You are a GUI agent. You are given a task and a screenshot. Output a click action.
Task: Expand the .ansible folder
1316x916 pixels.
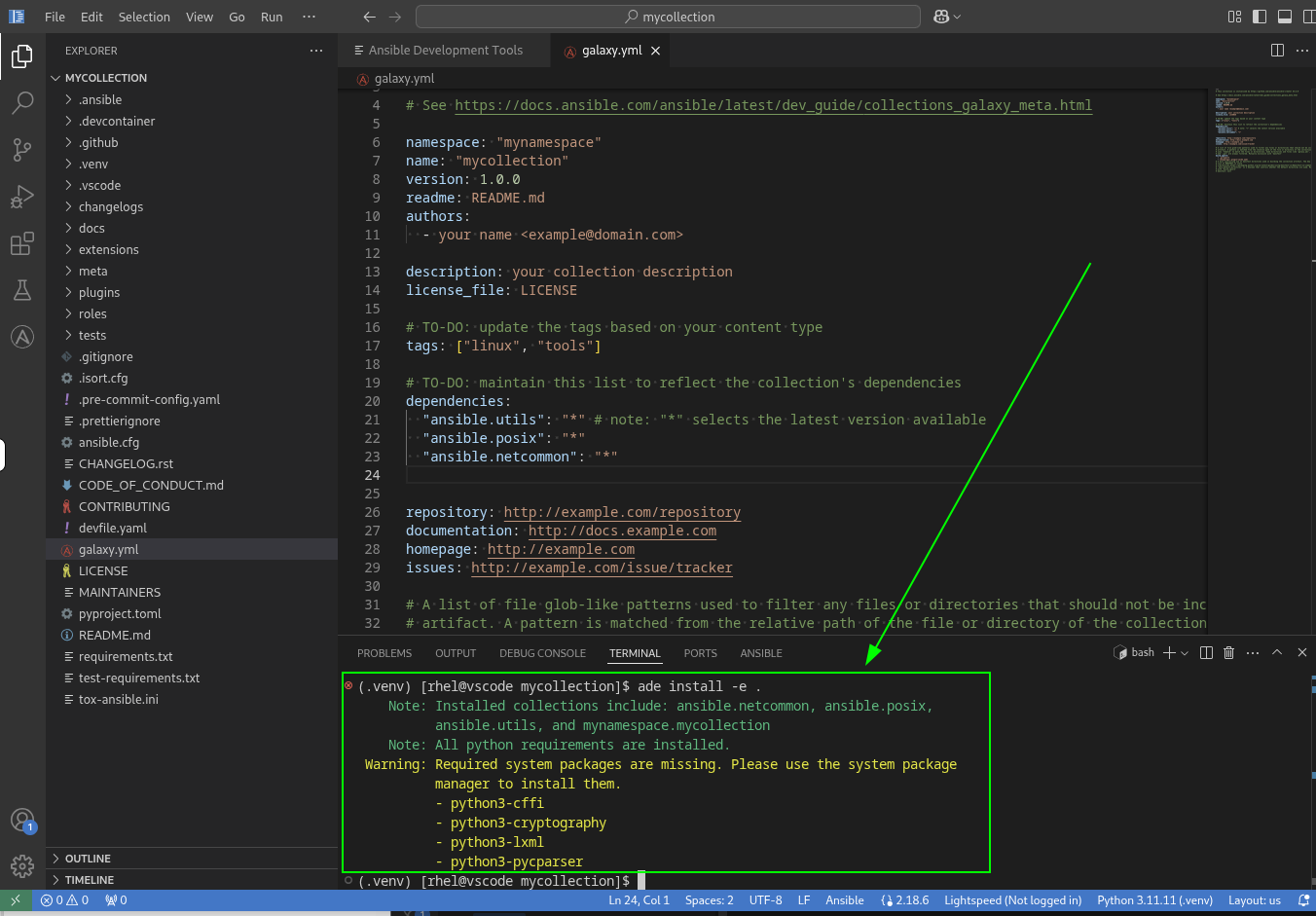[100, 99]
